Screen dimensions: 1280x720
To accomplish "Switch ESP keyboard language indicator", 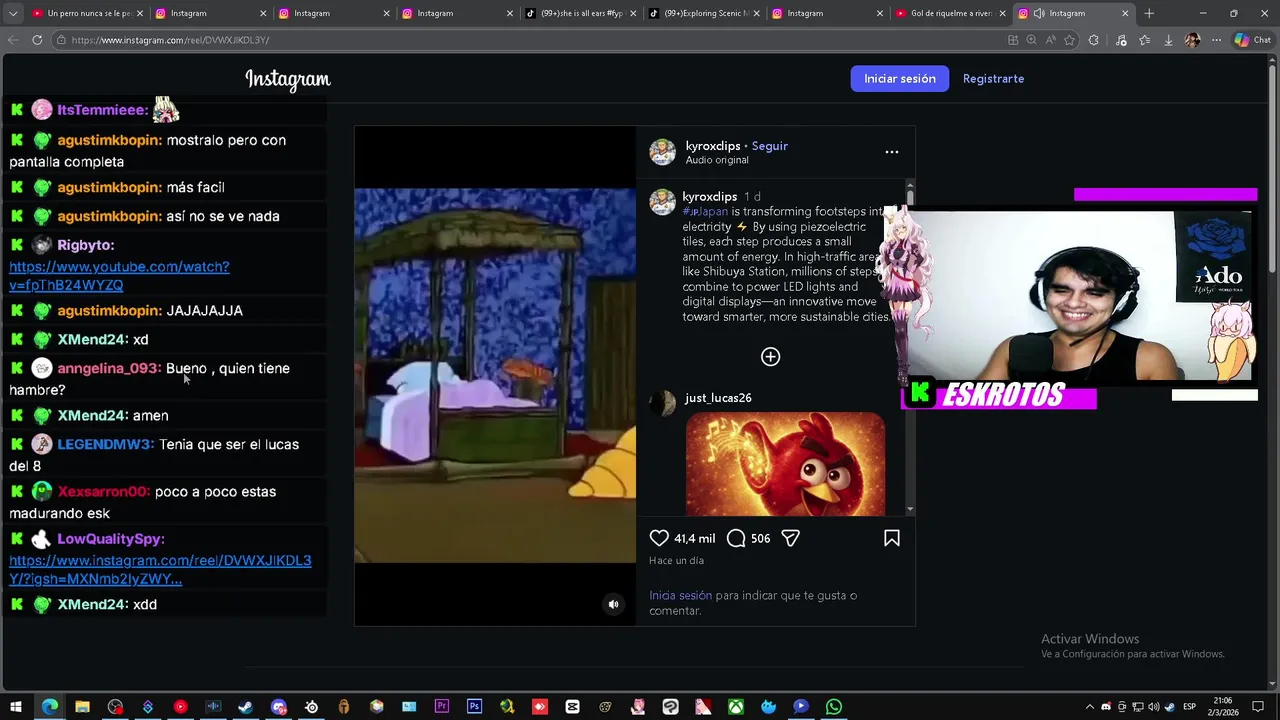I will click(1189, 707).
